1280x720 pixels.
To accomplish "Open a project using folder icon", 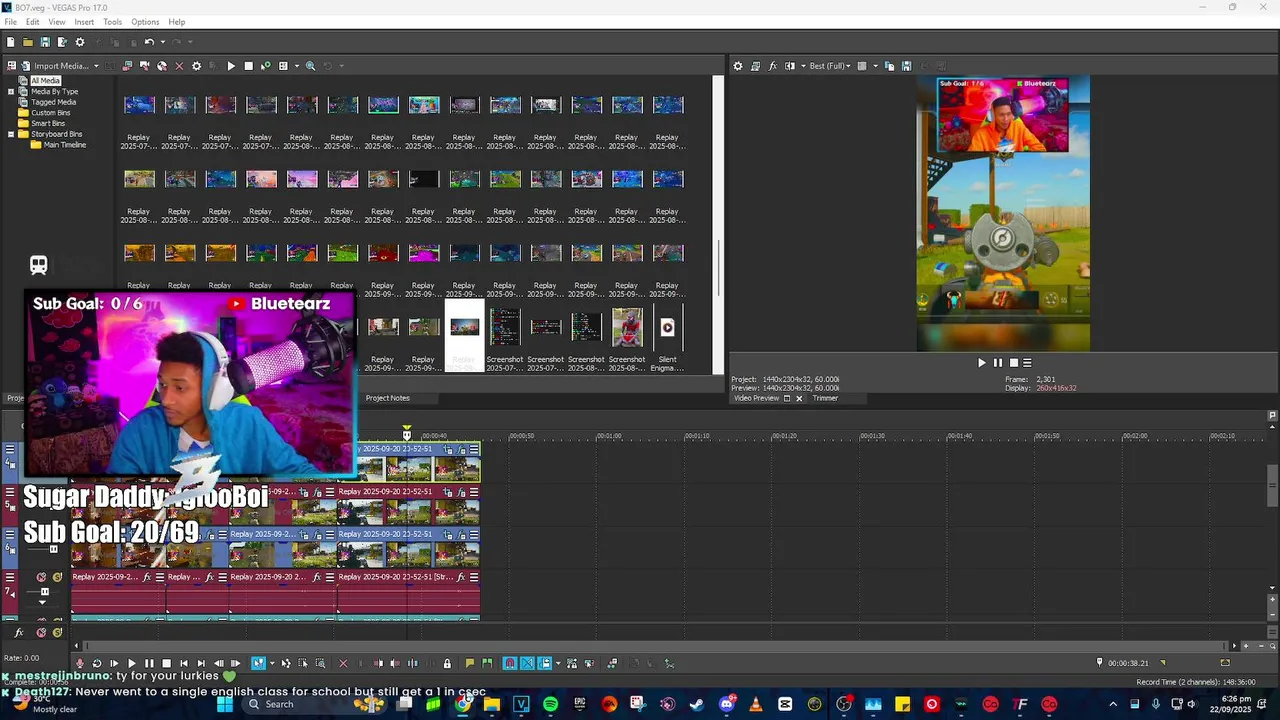I will tap(28, 42).
